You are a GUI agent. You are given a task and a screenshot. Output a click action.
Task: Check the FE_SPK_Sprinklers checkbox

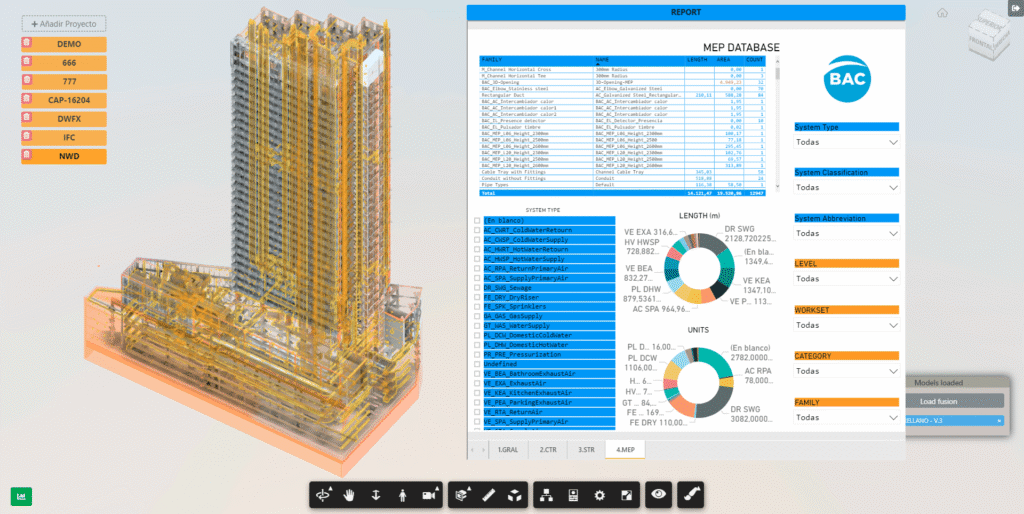477,306
